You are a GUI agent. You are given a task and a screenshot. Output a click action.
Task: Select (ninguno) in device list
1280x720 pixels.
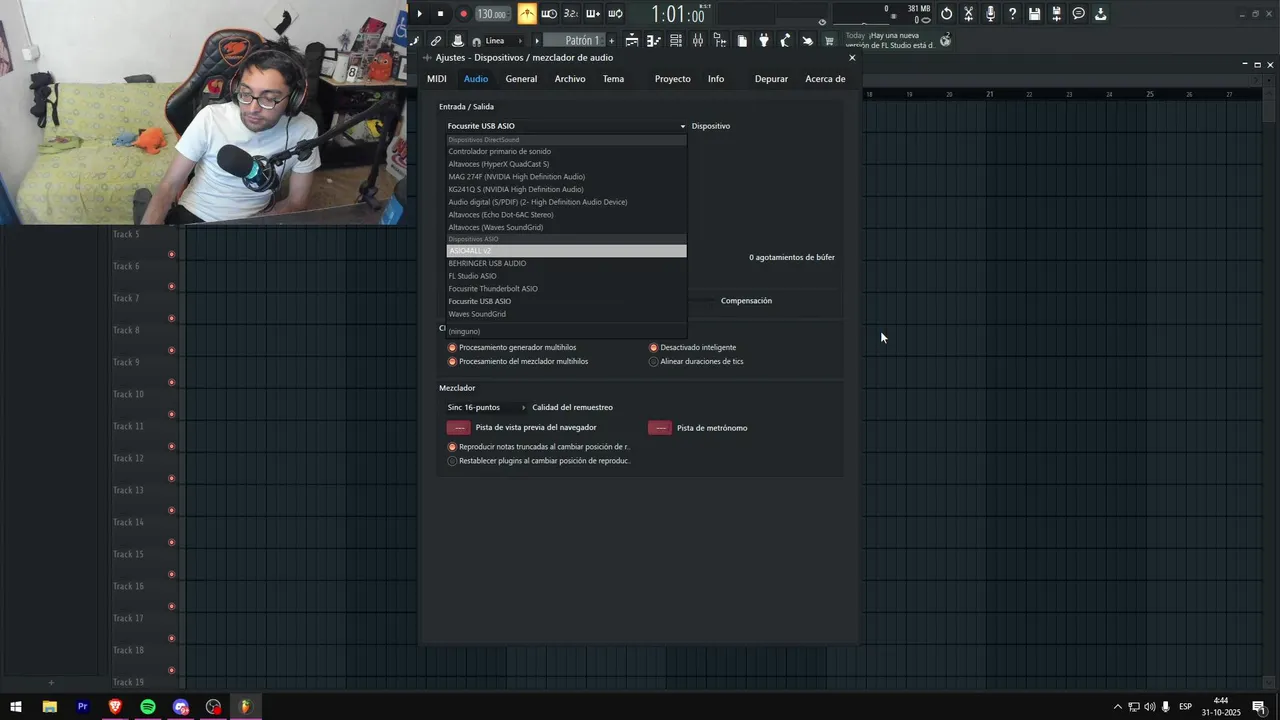point(566,331)
